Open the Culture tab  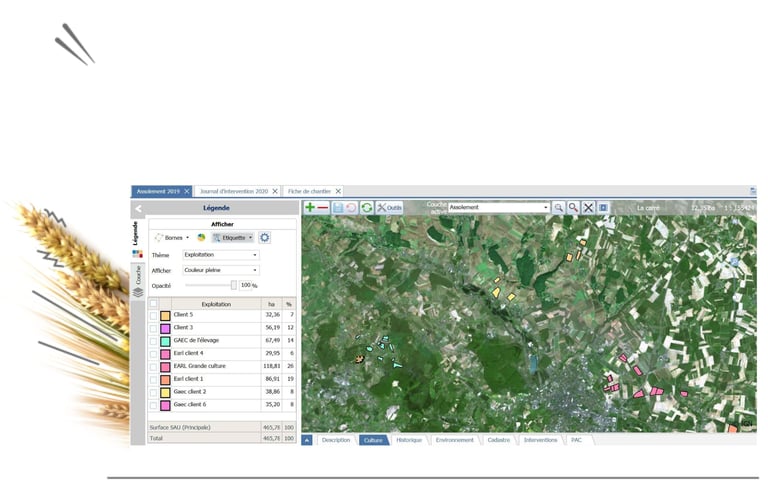tap(373, 440)
